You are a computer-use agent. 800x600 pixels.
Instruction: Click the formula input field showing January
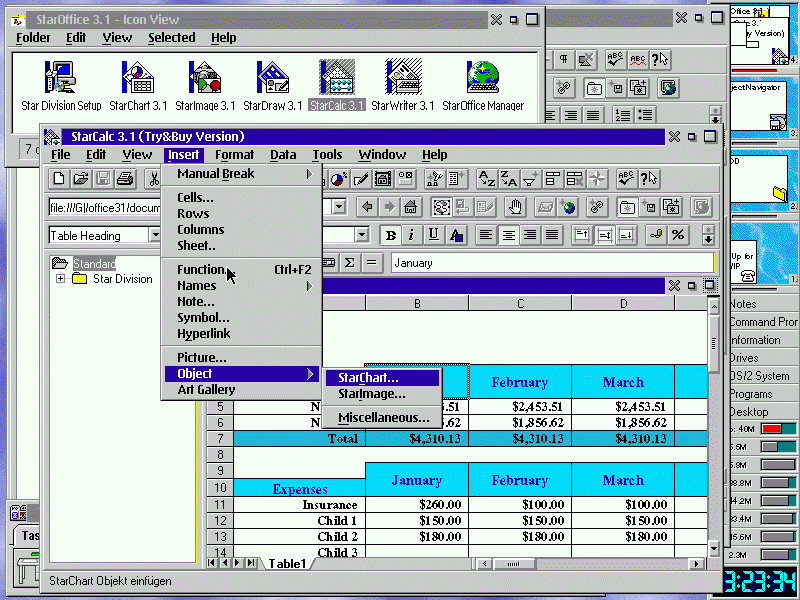pyautogui.click(x=553, y=263)
